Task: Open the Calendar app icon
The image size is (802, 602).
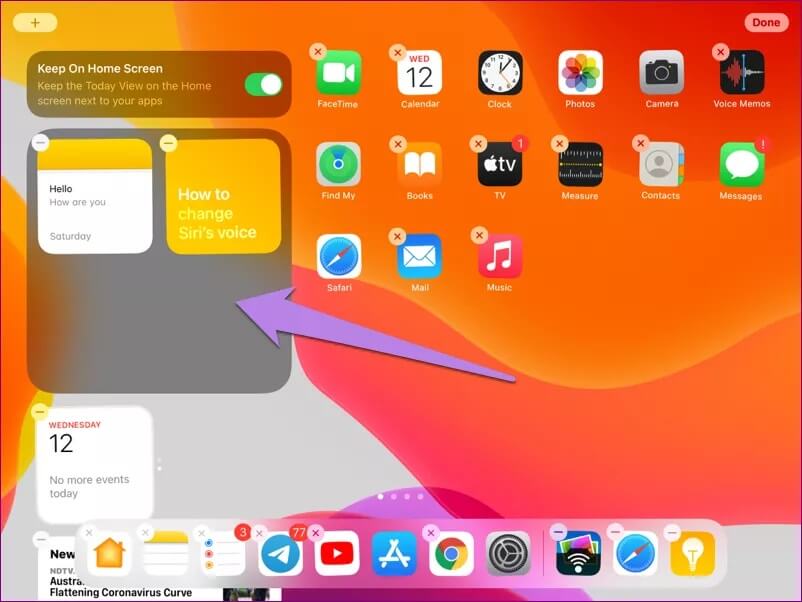Action: (x=419, y=73)
